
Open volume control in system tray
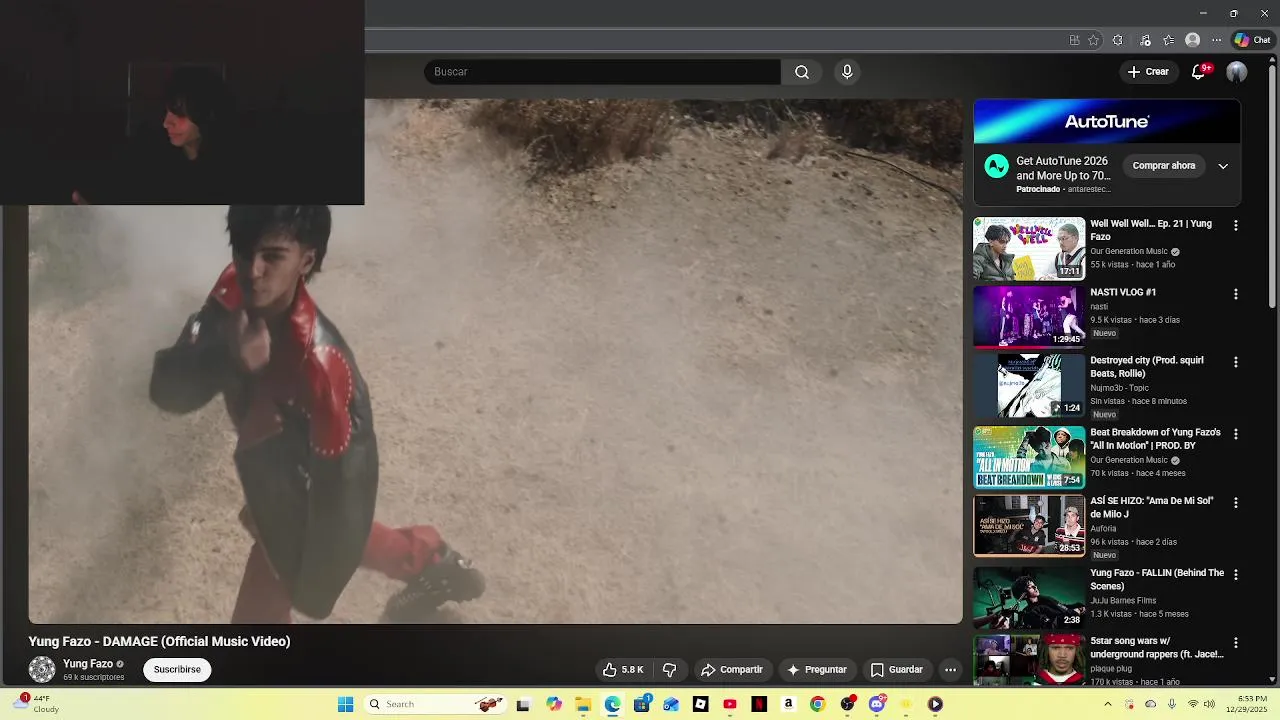point(1209,704)
